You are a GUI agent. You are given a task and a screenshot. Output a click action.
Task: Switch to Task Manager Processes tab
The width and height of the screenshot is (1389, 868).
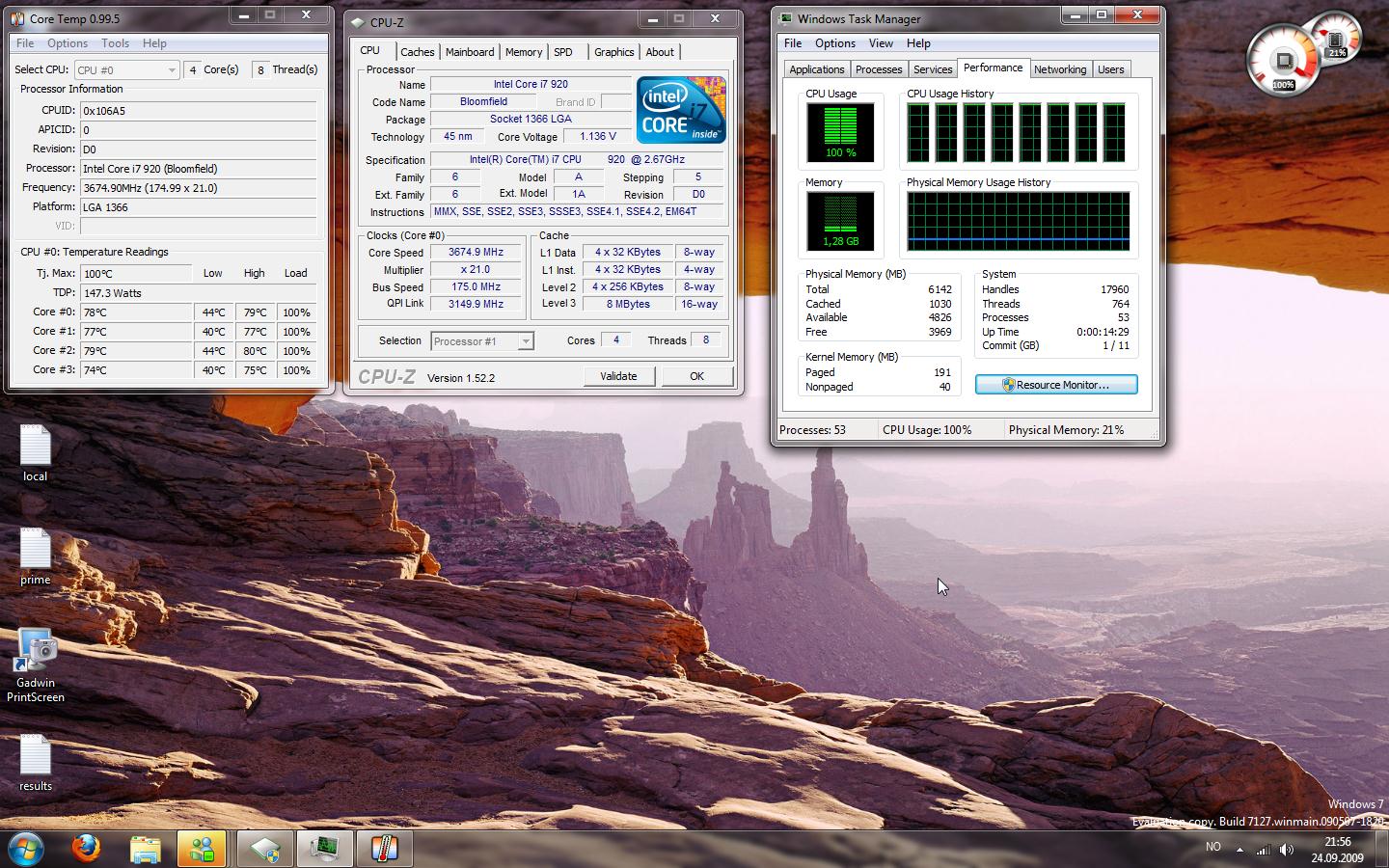879,69
